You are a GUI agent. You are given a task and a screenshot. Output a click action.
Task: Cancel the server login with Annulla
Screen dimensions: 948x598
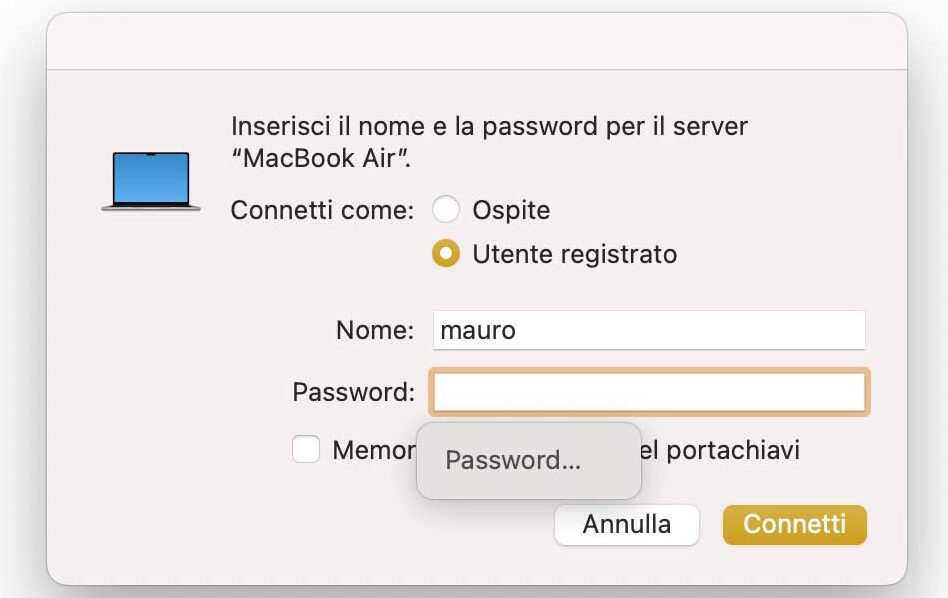(626, 524)
